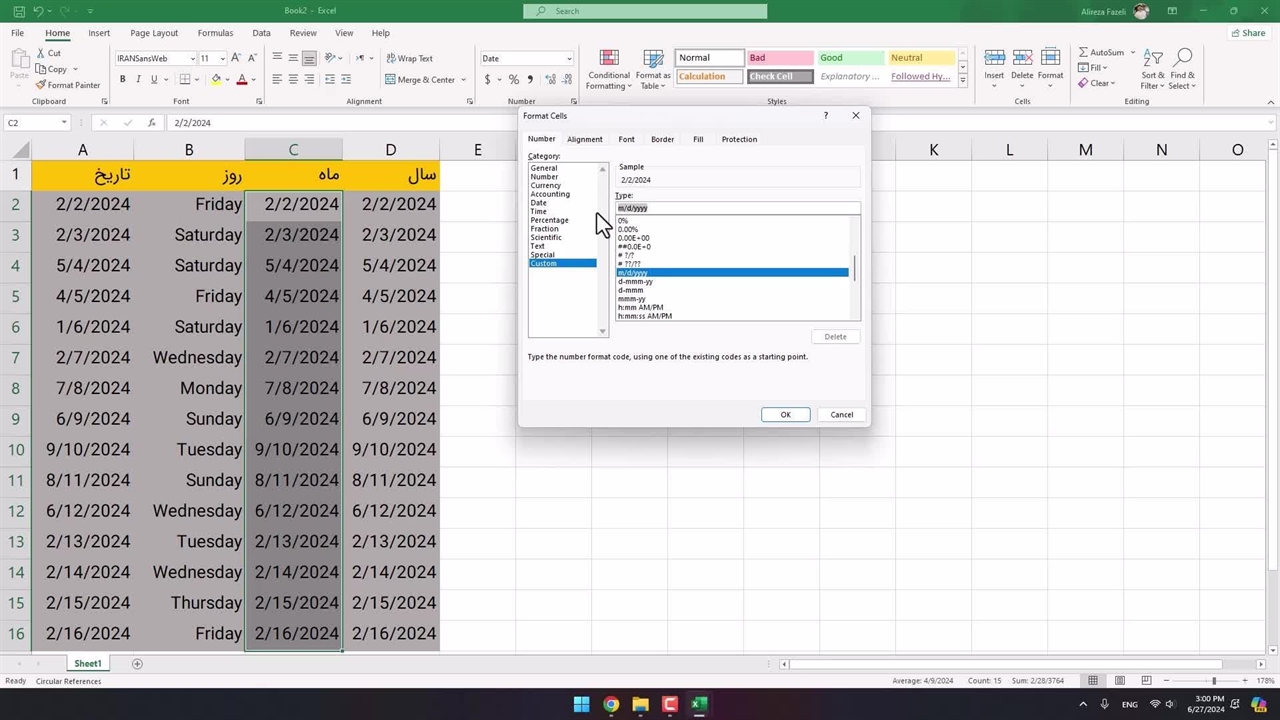
Task: Open the Name Box dropdown arrow
Action: (64, 123)
